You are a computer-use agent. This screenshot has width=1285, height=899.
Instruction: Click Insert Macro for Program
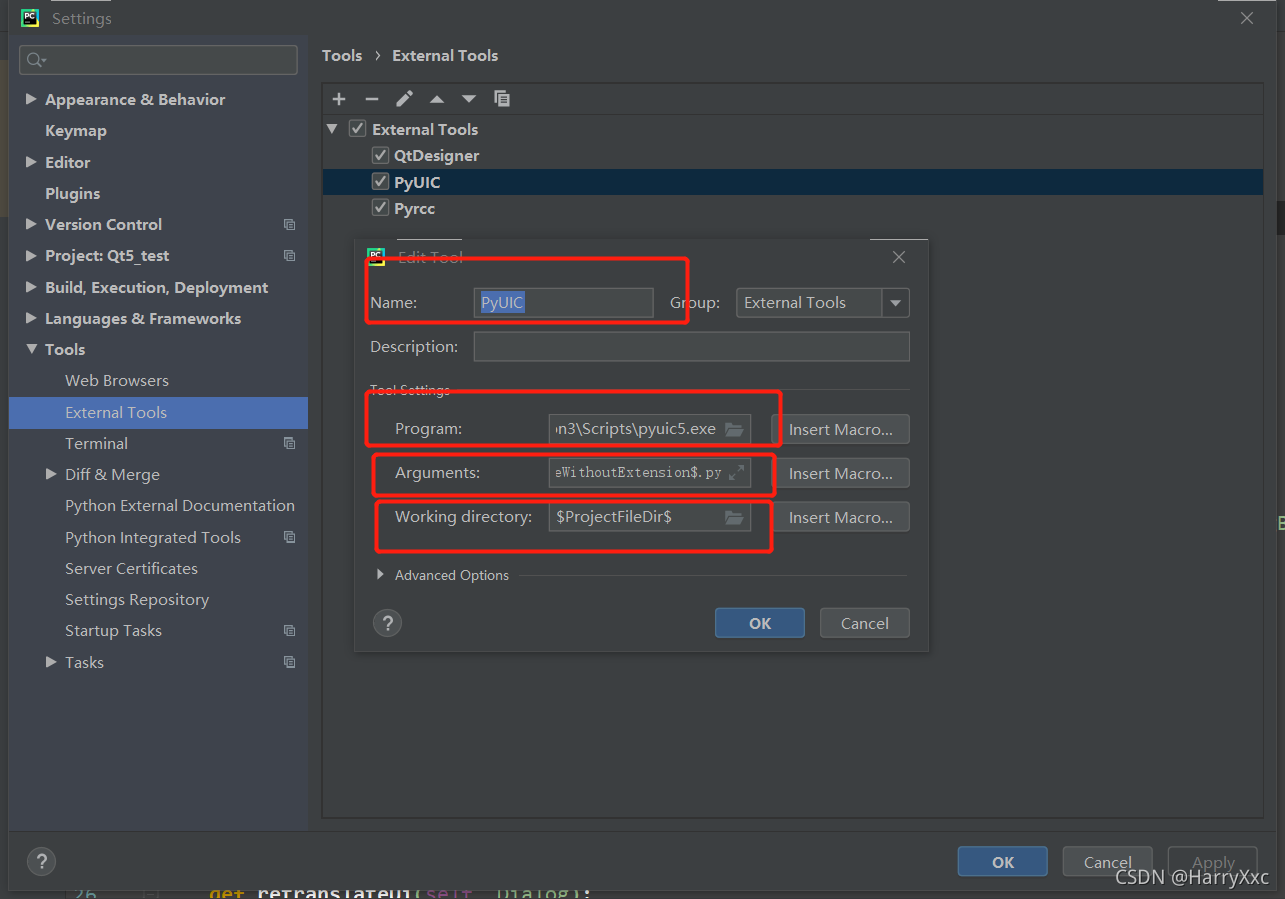point(841,429)
